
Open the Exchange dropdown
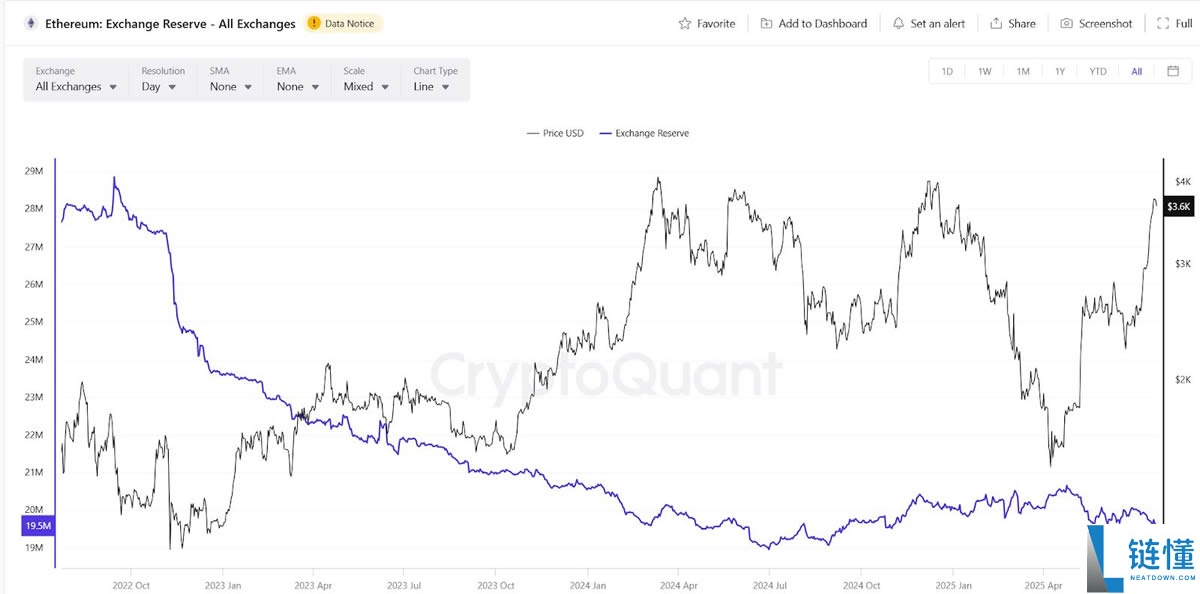pos(76,80)
